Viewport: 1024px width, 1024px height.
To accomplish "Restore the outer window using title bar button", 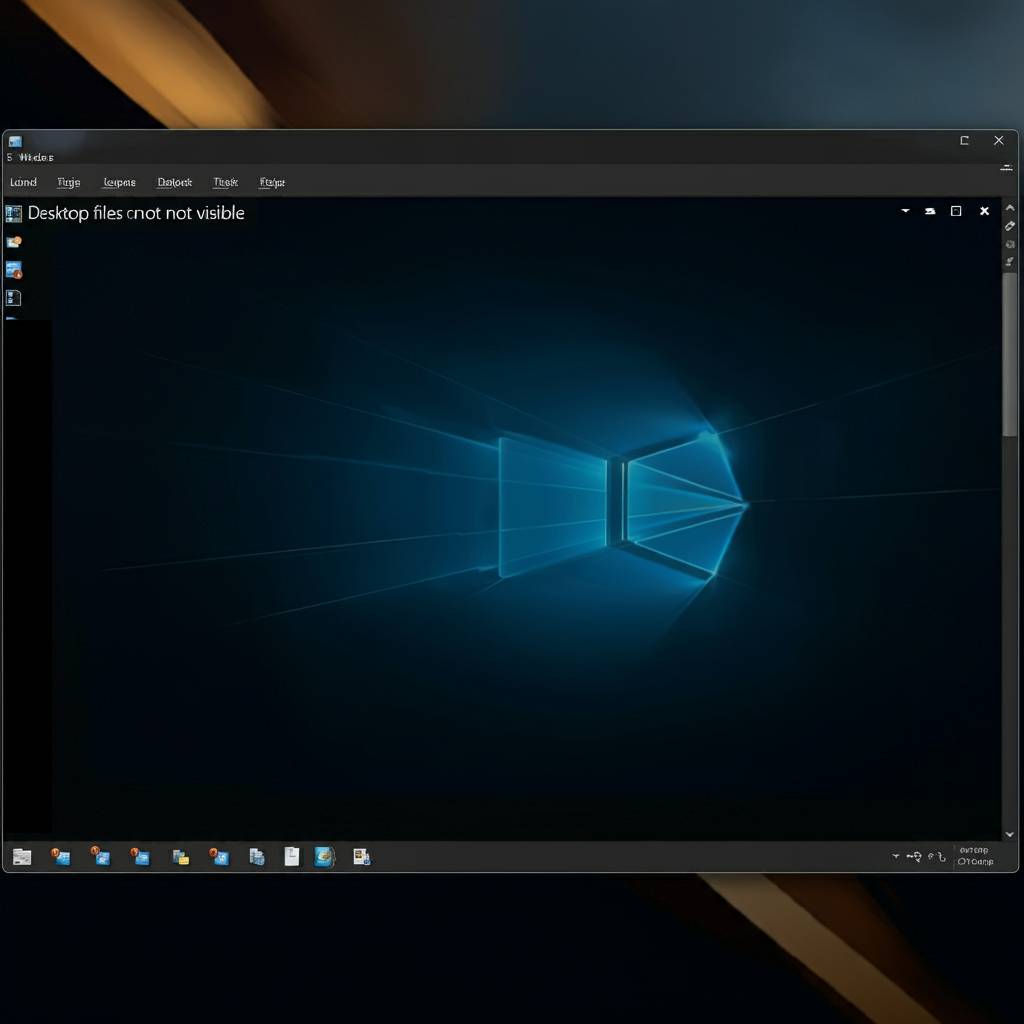I will click(x=964, y=140).
